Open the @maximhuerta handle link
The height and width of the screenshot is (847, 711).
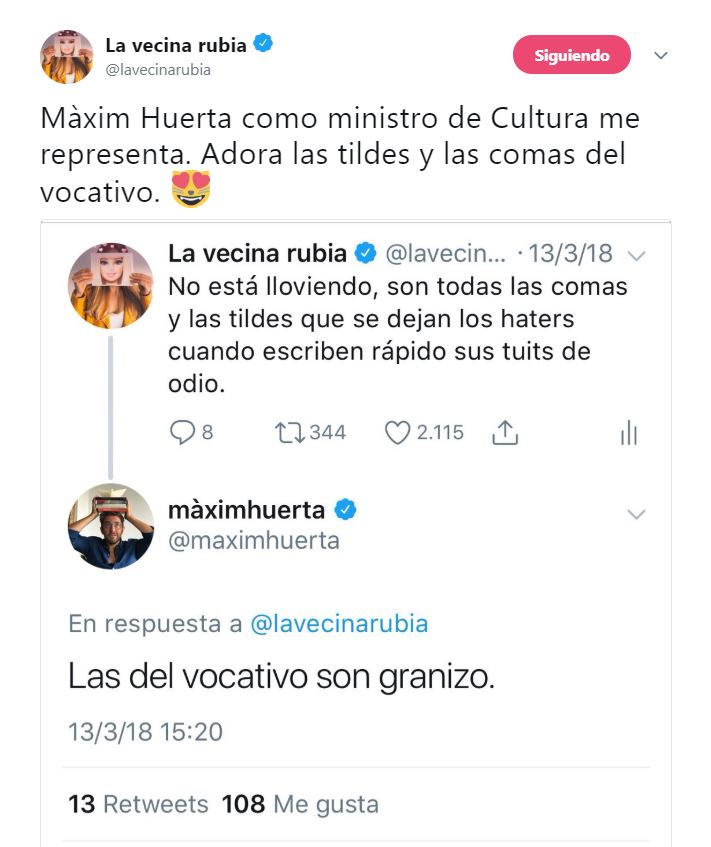click(x=254, y=541)
